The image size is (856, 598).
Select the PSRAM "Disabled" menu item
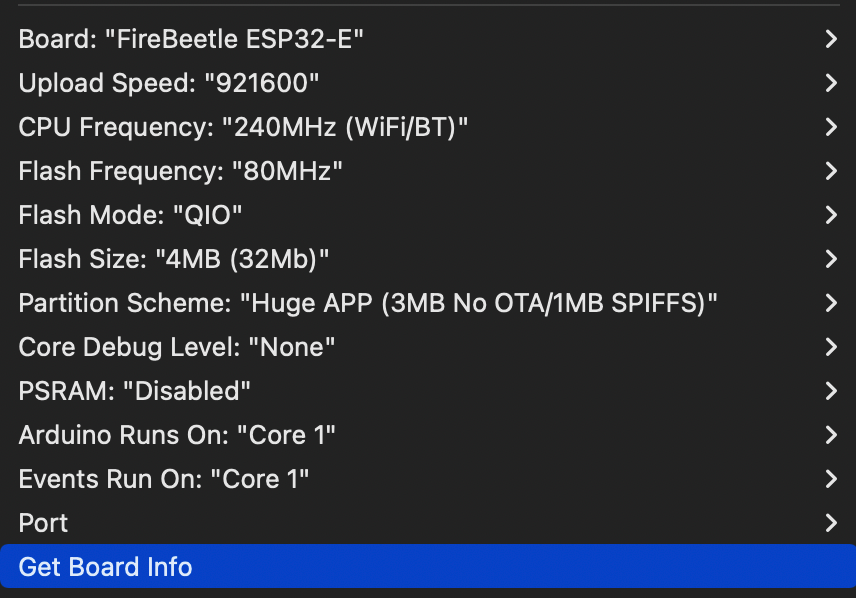pyautogui.click(x=428, y=391)
